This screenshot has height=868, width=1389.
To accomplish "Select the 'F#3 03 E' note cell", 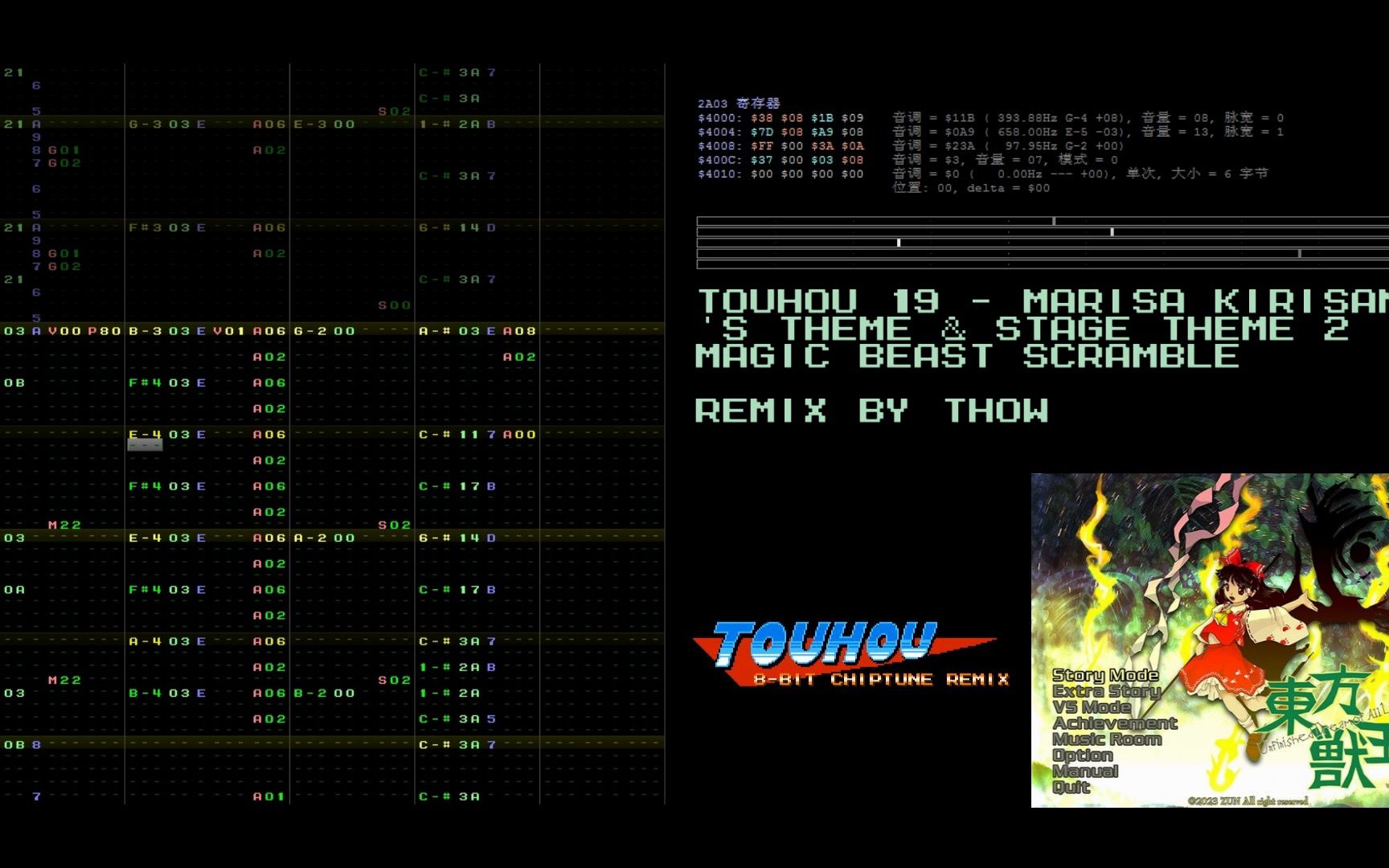I will [167, 228].
